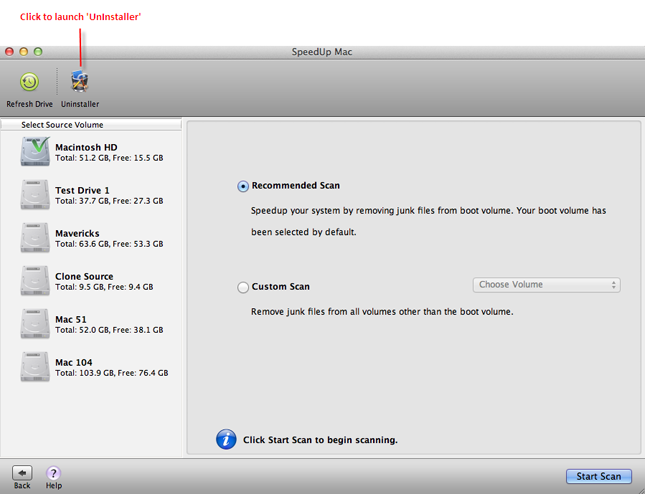
Task: Click 'Total: 52.0 GB, Free: 38.1 GB' text
Action: tap(109, 330)
